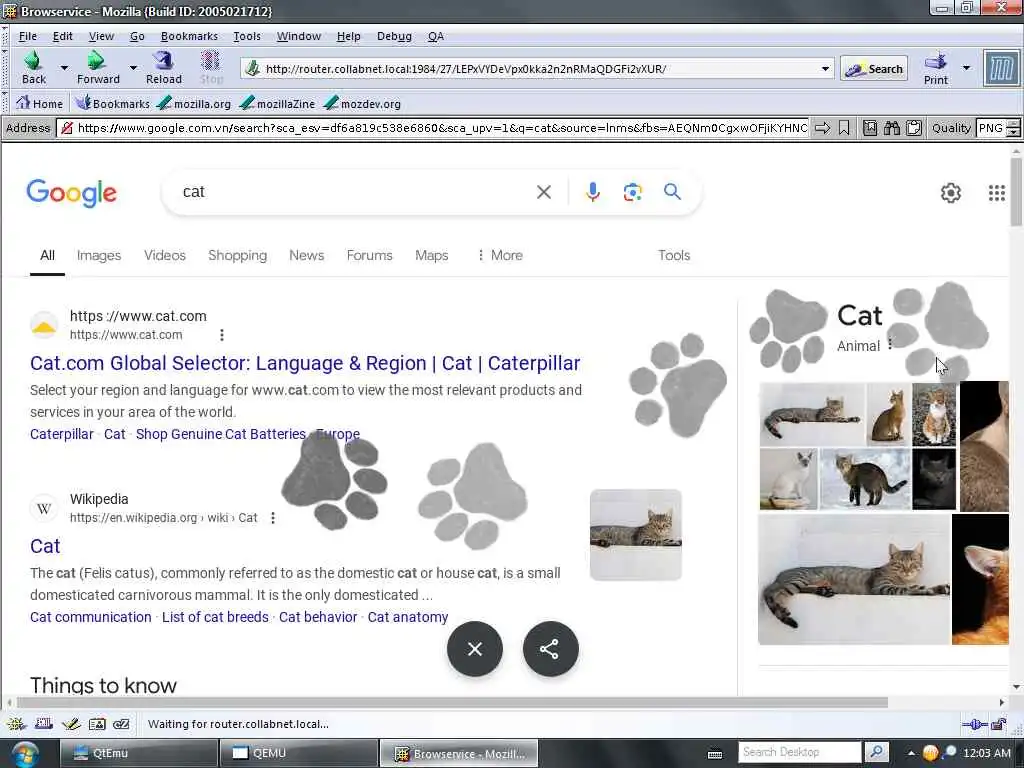Click the Search button beside URL bar
This screenshot has height=768, width=1024.
[x=874, y=69]
